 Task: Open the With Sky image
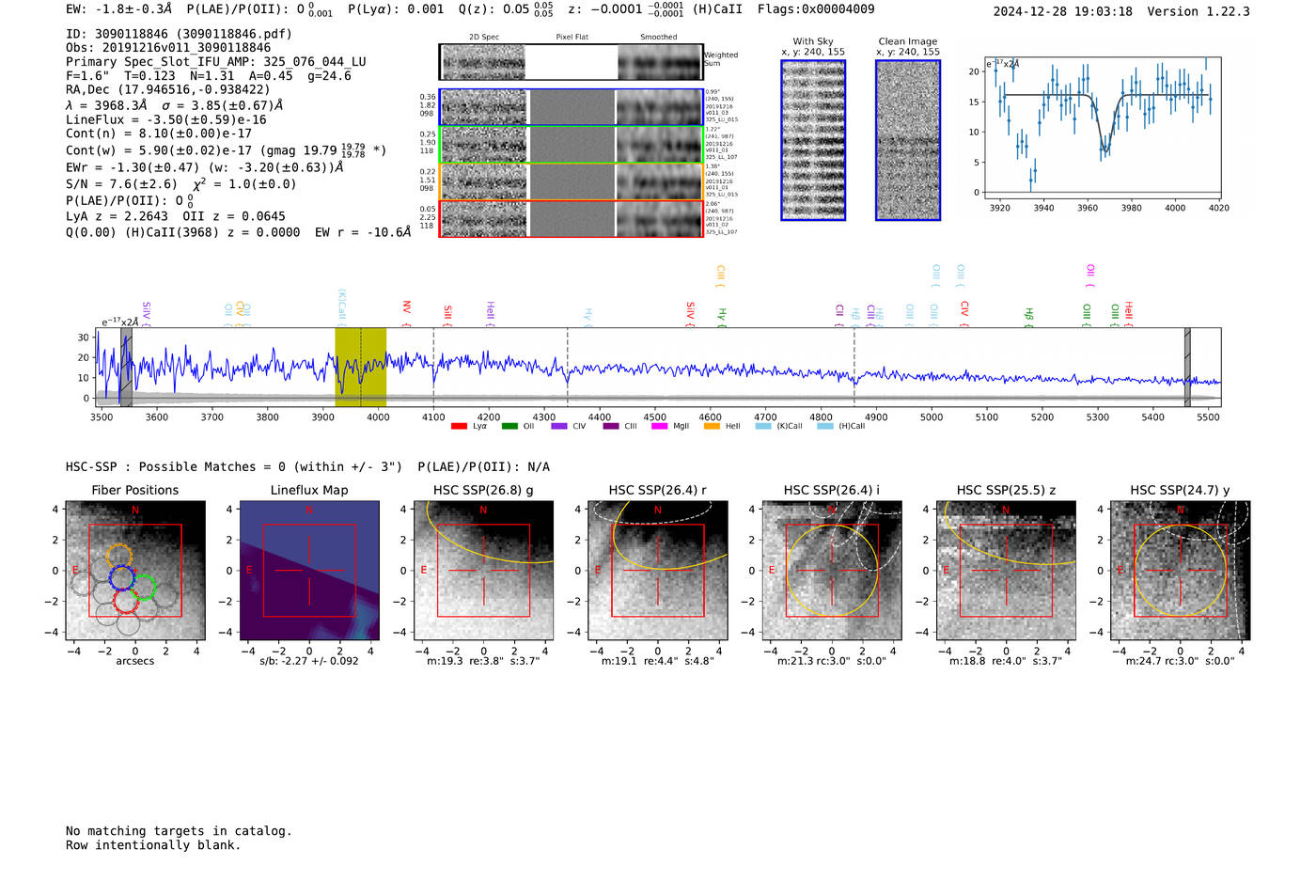(813, 140)
